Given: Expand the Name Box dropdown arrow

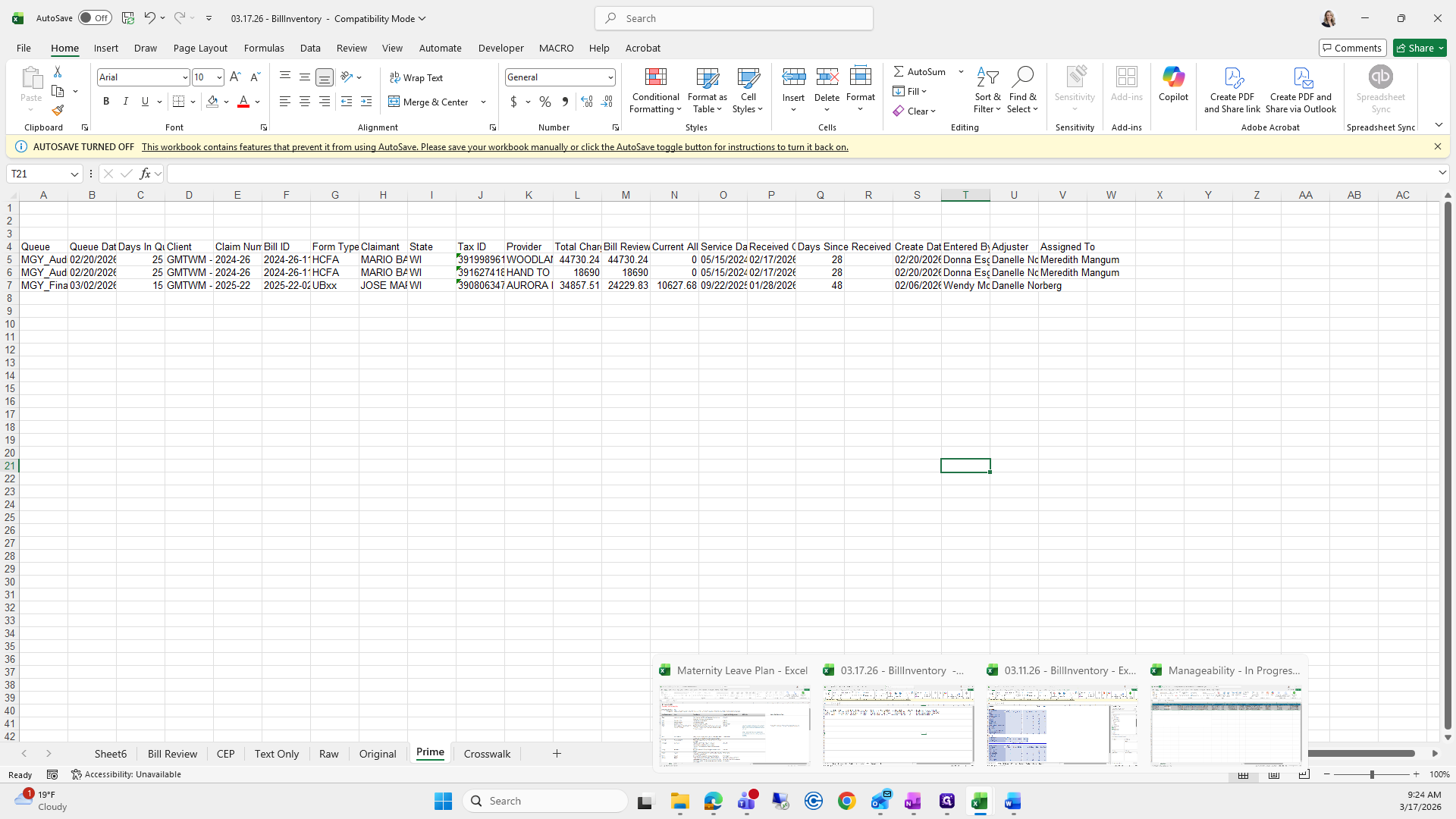Looking at the screenshot, I should coord(74,174).
